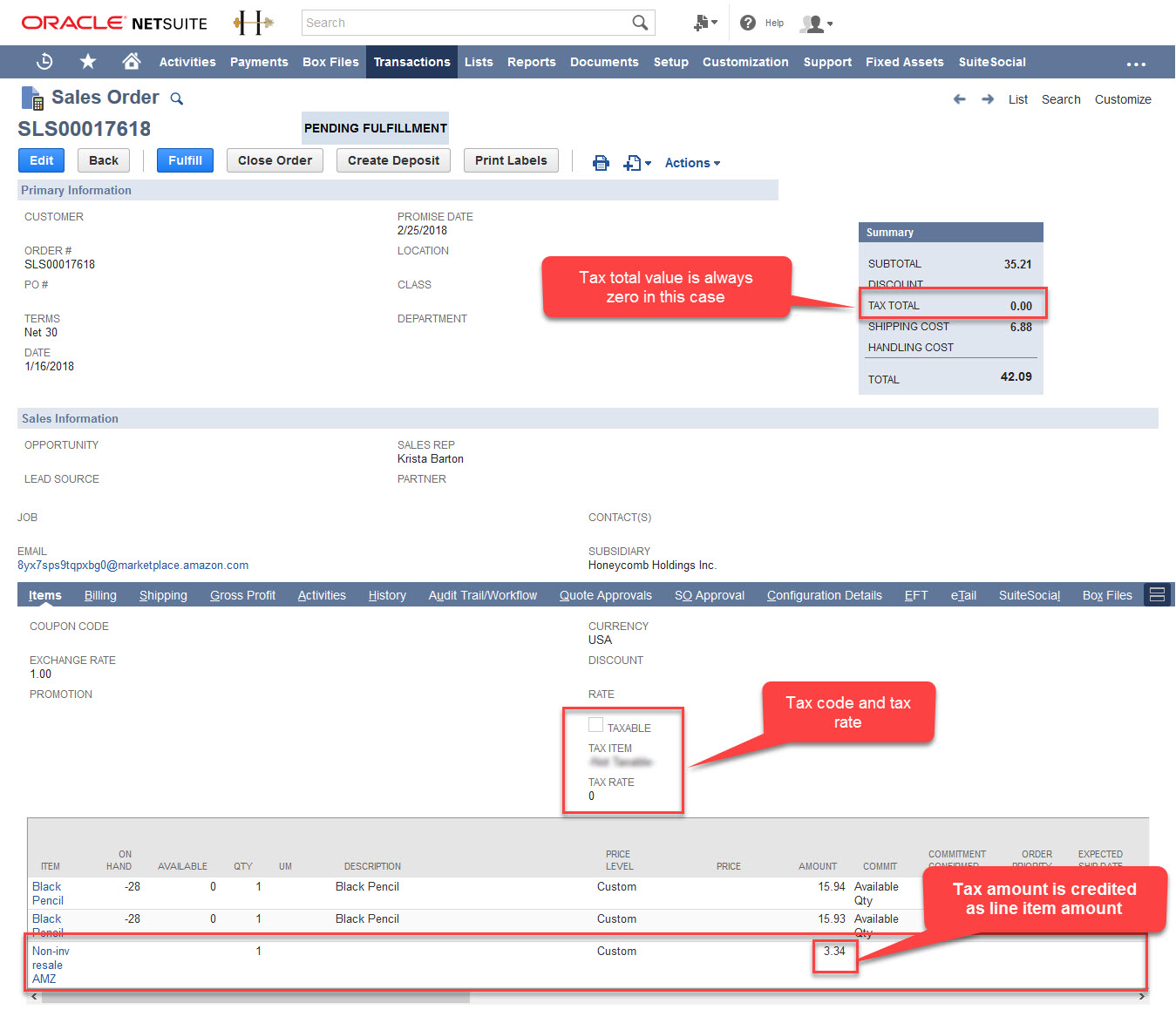1176x1030 pixels.
Task: Open the Reports menu
Action: tap(532, 62)
